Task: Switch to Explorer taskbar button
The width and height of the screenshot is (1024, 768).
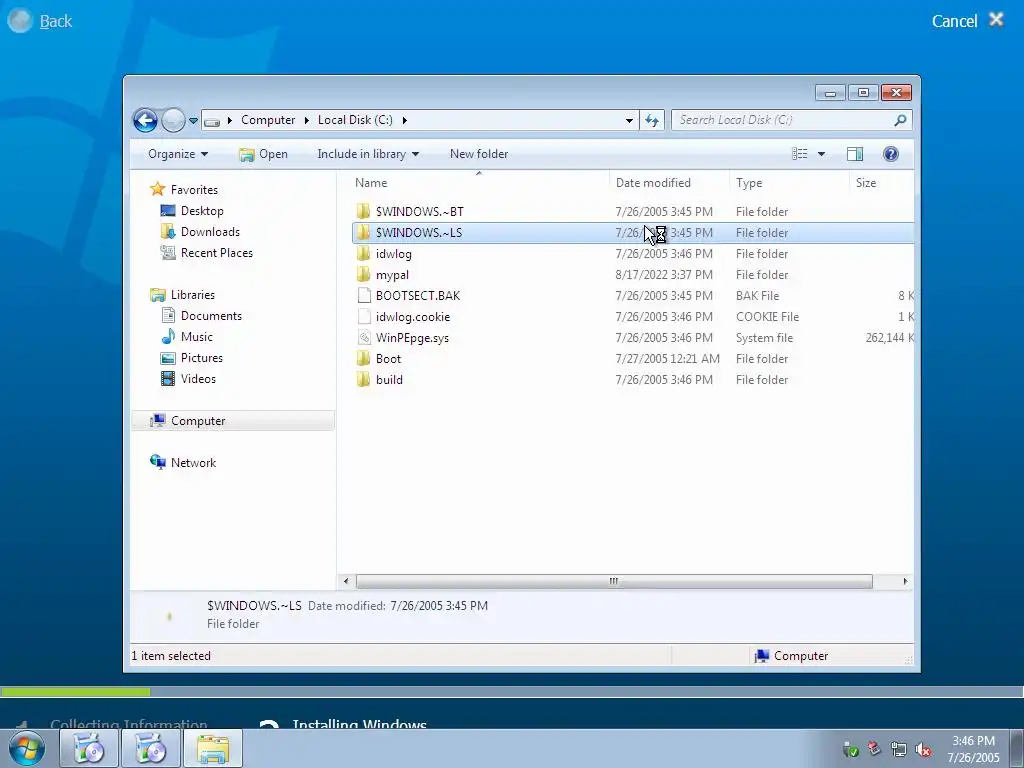Action: tap(213, 748)
